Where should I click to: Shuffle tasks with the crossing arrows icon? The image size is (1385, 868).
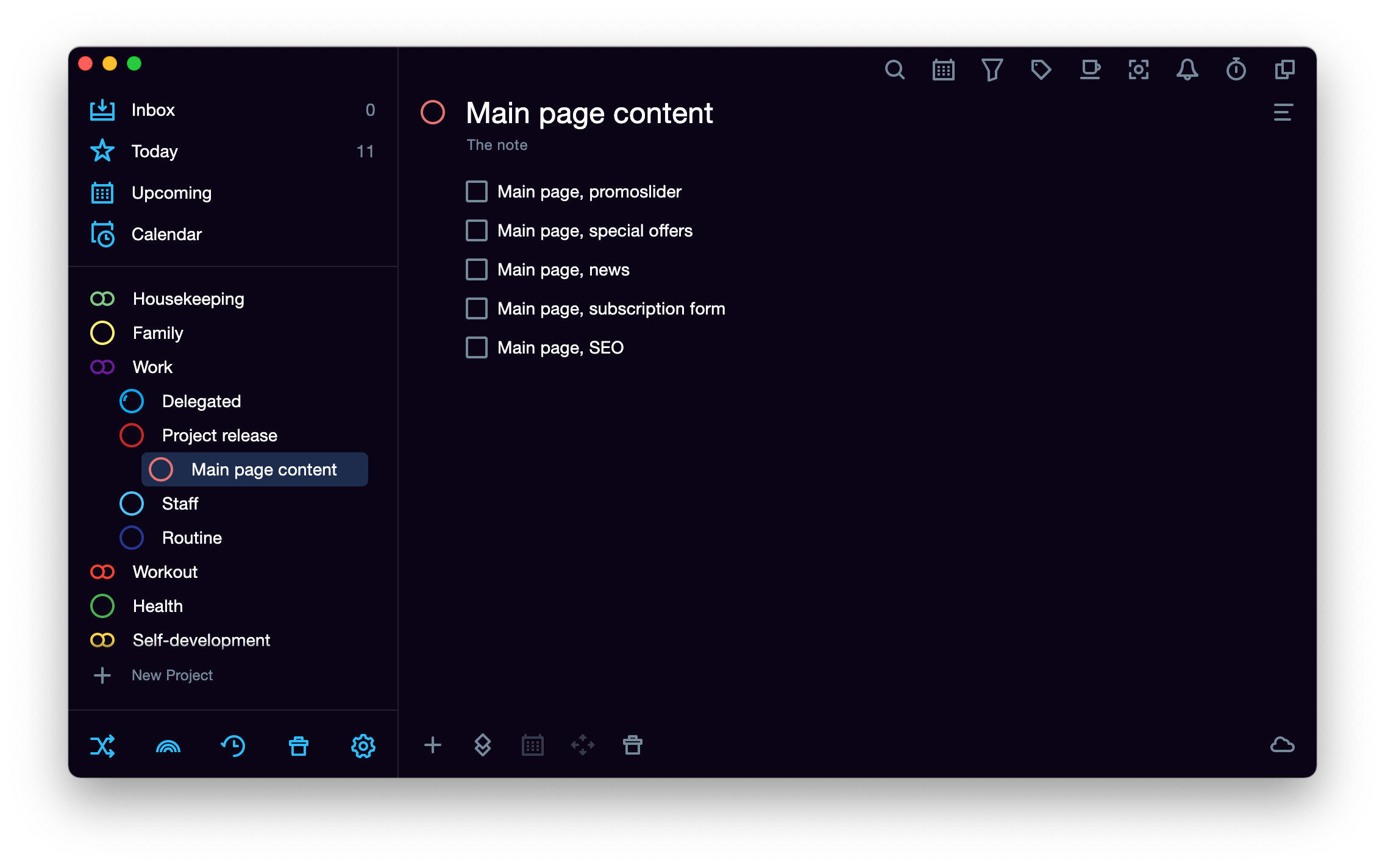tap(104, 745)
